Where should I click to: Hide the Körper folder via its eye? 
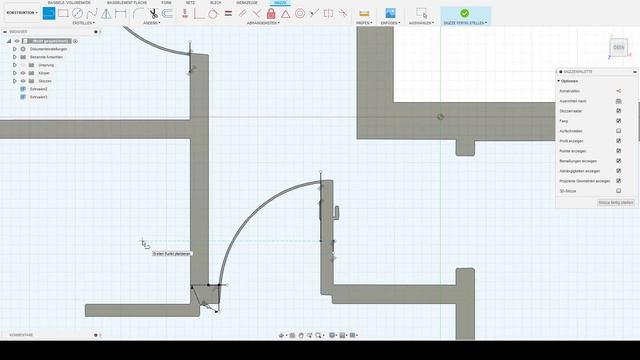[x=23, y=73]
